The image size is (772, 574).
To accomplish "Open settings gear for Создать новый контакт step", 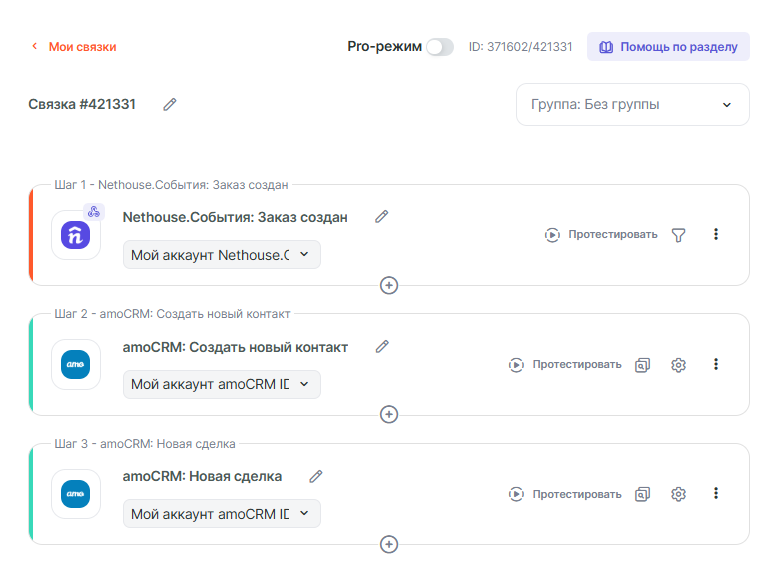I will (678, 365).
